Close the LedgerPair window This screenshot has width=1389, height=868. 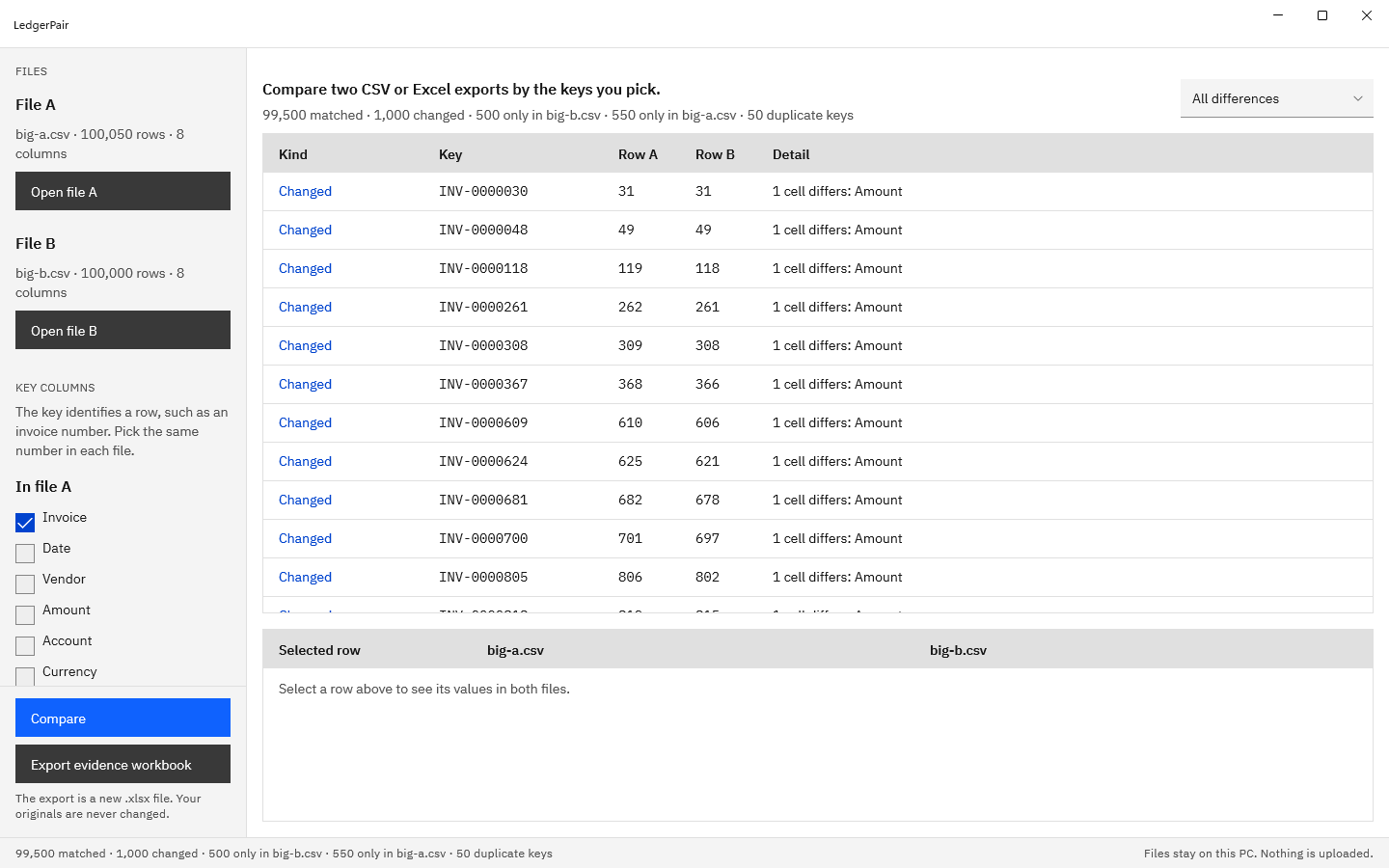pyautogui.click(x=1367, y=15)
